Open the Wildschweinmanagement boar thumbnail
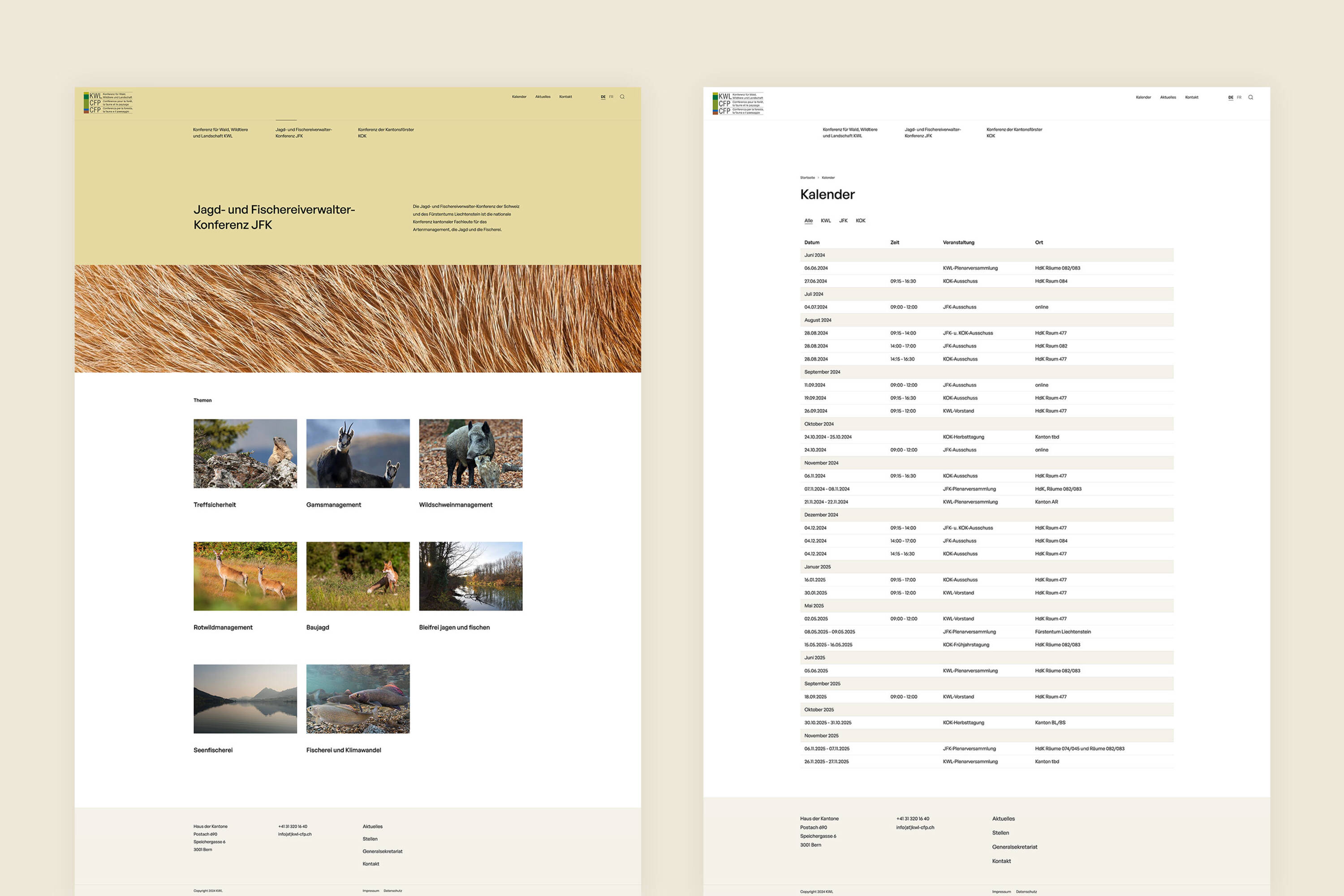The height and width of the screenshot is (896, 1344). [470, 454]
